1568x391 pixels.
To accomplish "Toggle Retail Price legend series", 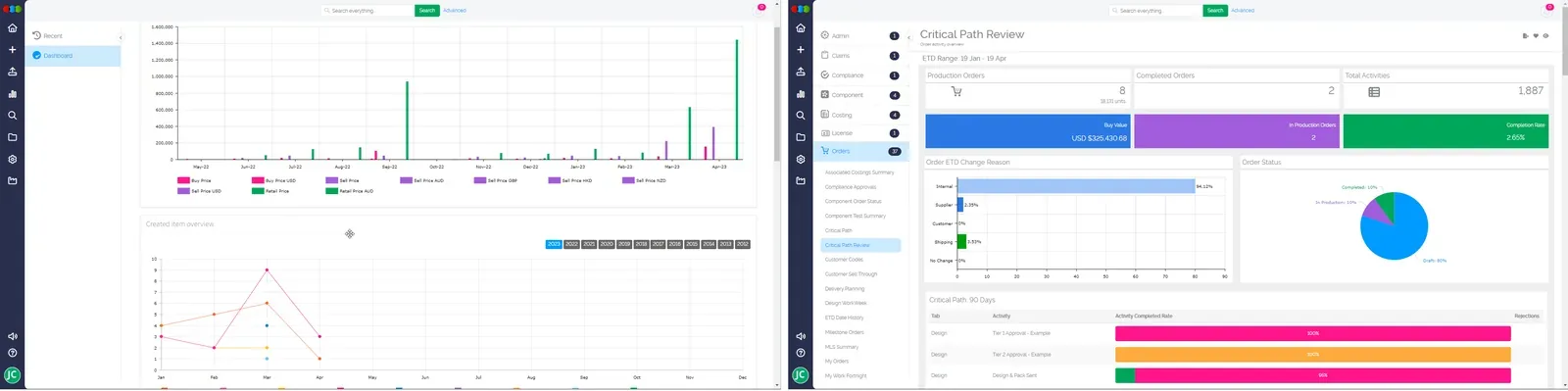I will (x=270, y=191).
